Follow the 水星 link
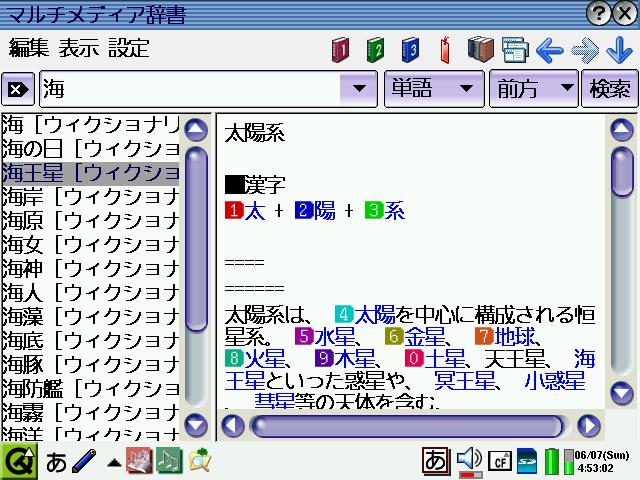The height and width of the screenshot is (480, 640). (335, 336)
